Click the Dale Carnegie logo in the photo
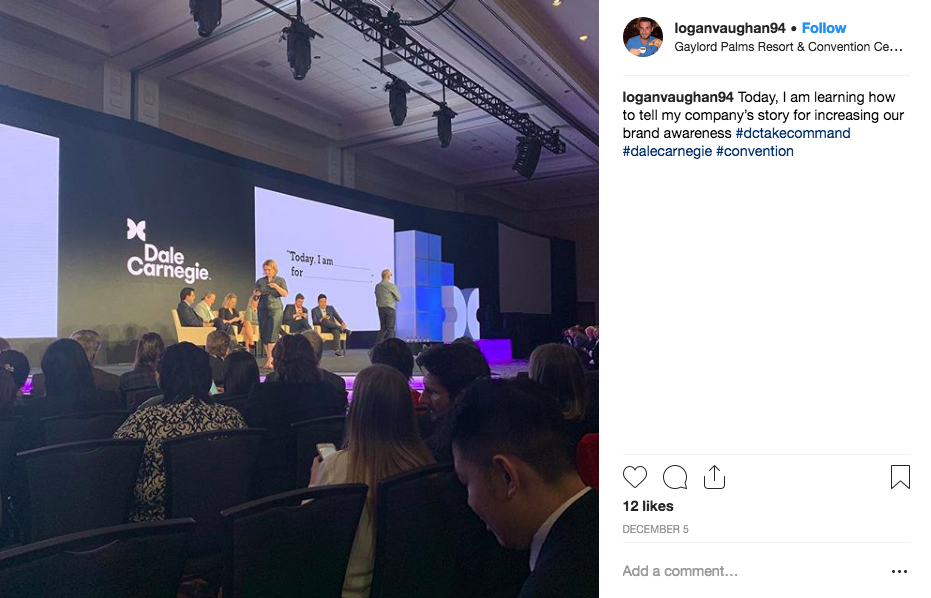 167,250
